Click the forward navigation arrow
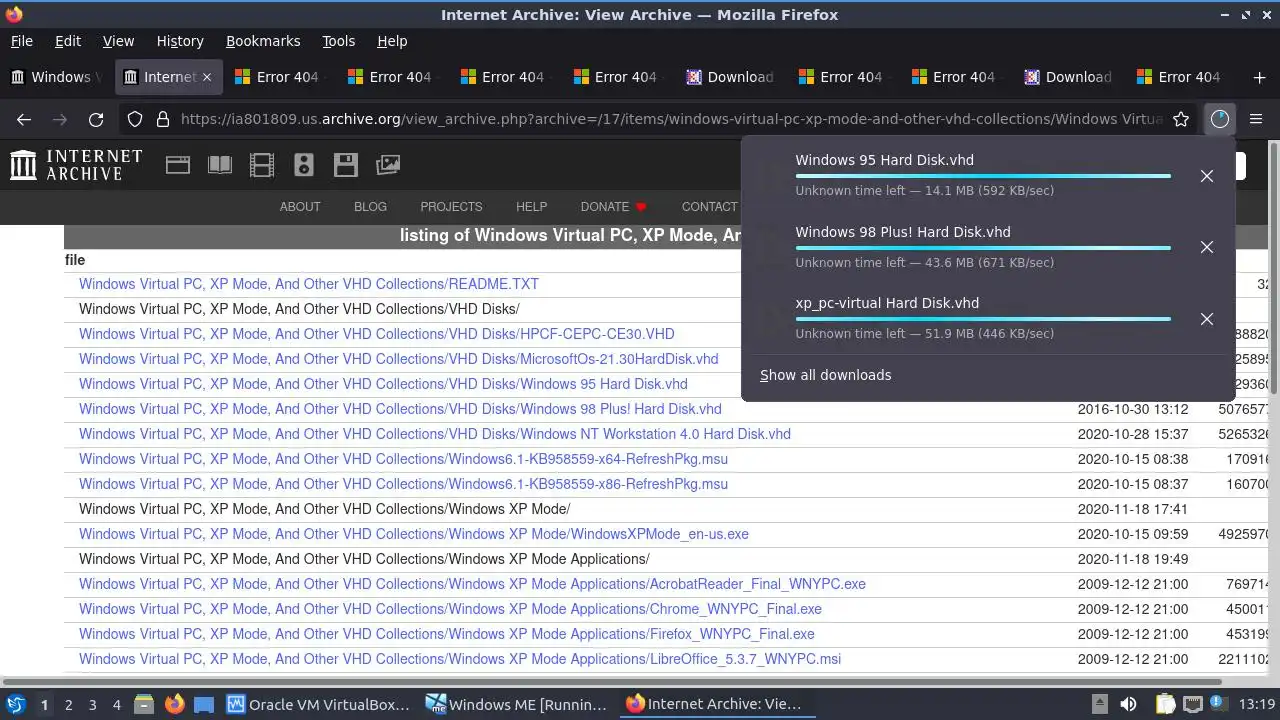Screen dimensions: 1280x720 point(60,119)
